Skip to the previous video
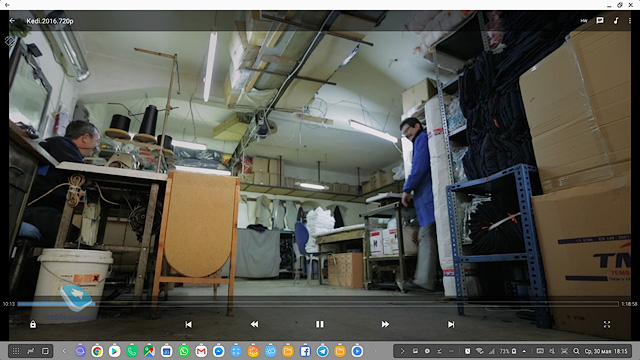The height and width of the screenshot is (360, 640). point(189,324)
